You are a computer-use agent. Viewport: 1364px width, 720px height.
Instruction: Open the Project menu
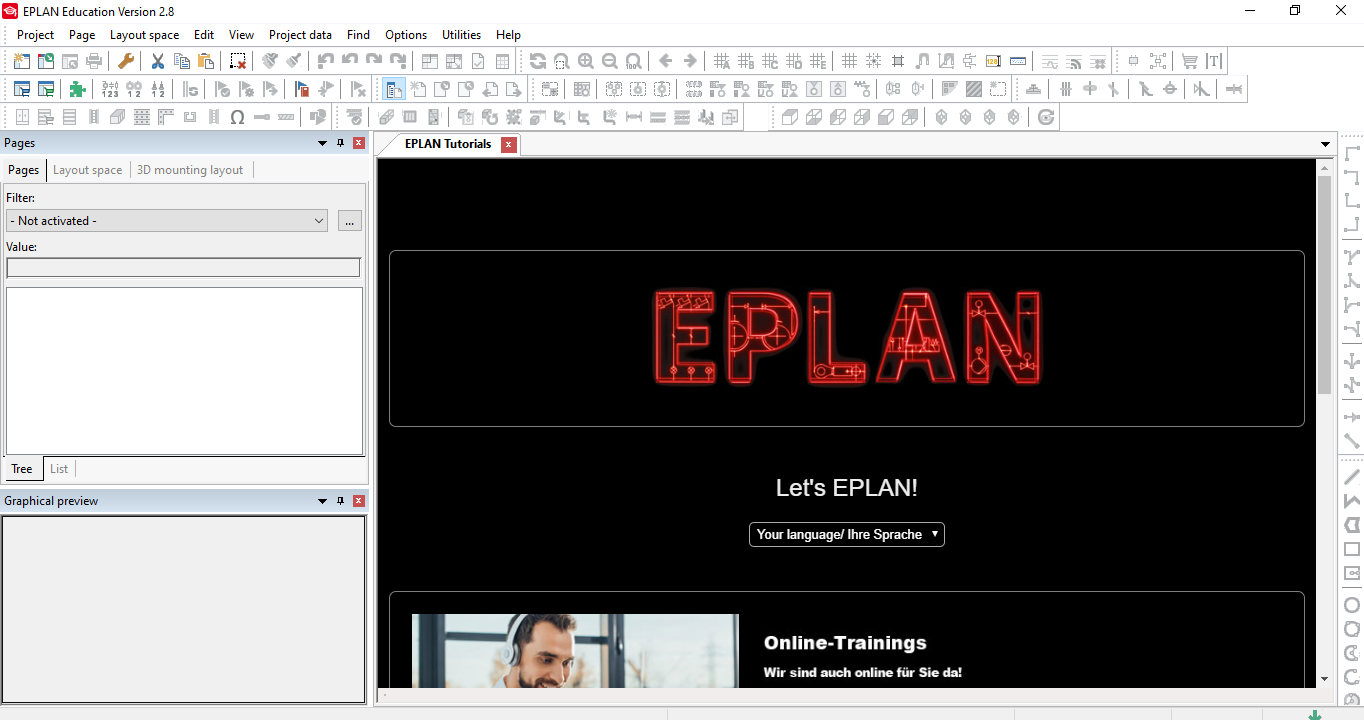click(36, 34)
